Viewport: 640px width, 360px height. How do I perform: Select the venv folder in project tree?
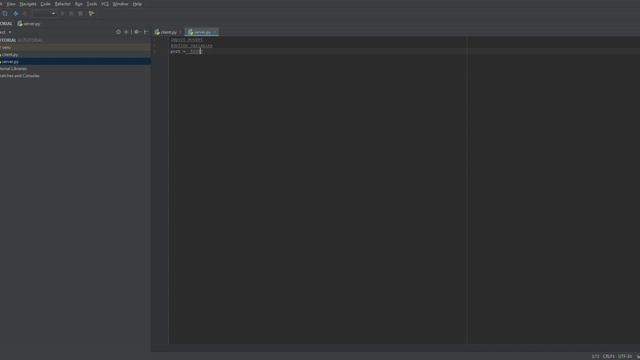(76, 47)
